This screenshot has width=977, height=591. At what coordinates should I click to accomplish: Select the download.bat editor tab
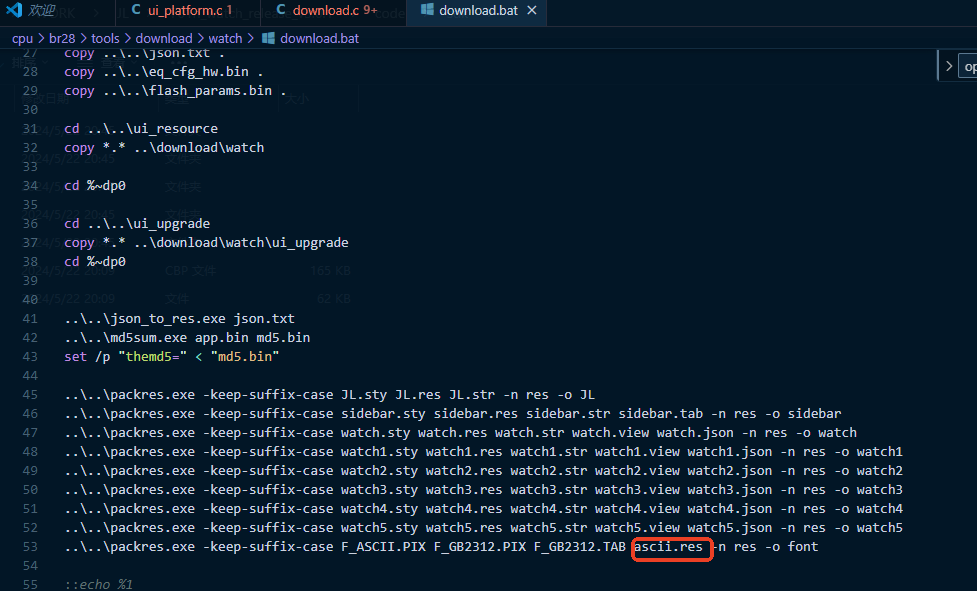477,11
